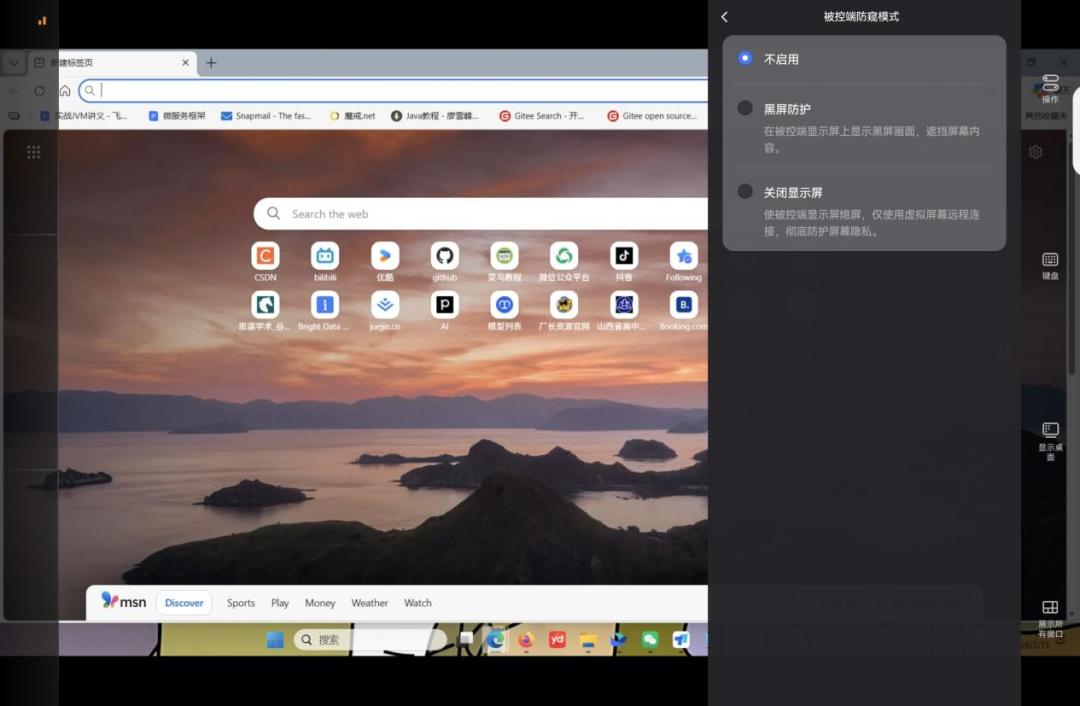Select the 关闭显示屏 radio option
The height and width of the screenshot is (706, 1080).
coord(745,191)
